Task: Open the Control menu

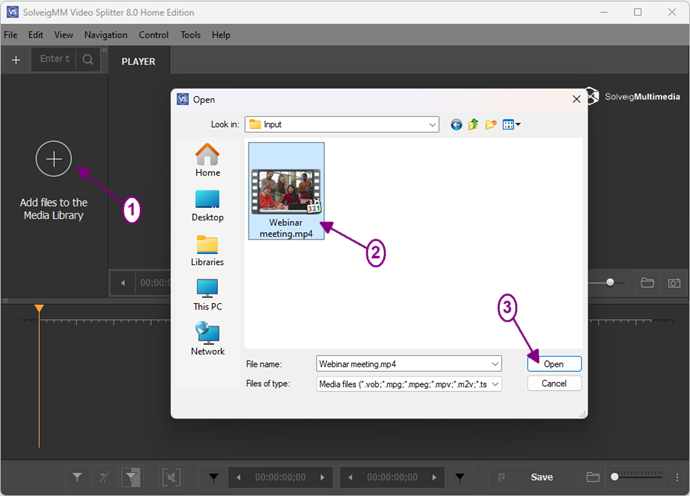Action: click(154, 35)
